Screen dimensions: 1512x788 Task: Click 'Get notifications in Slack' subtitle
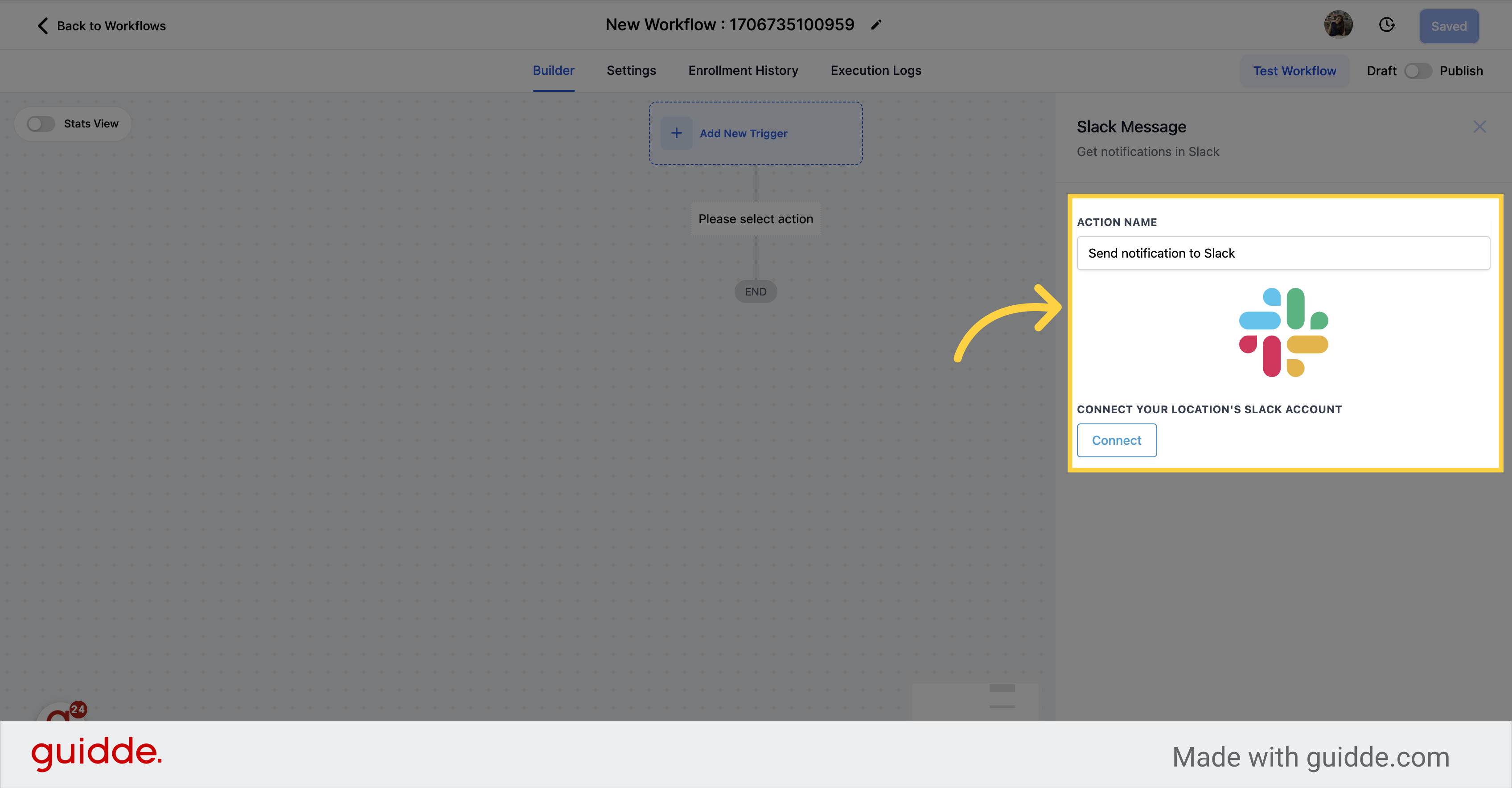(x=1147, y=152)
